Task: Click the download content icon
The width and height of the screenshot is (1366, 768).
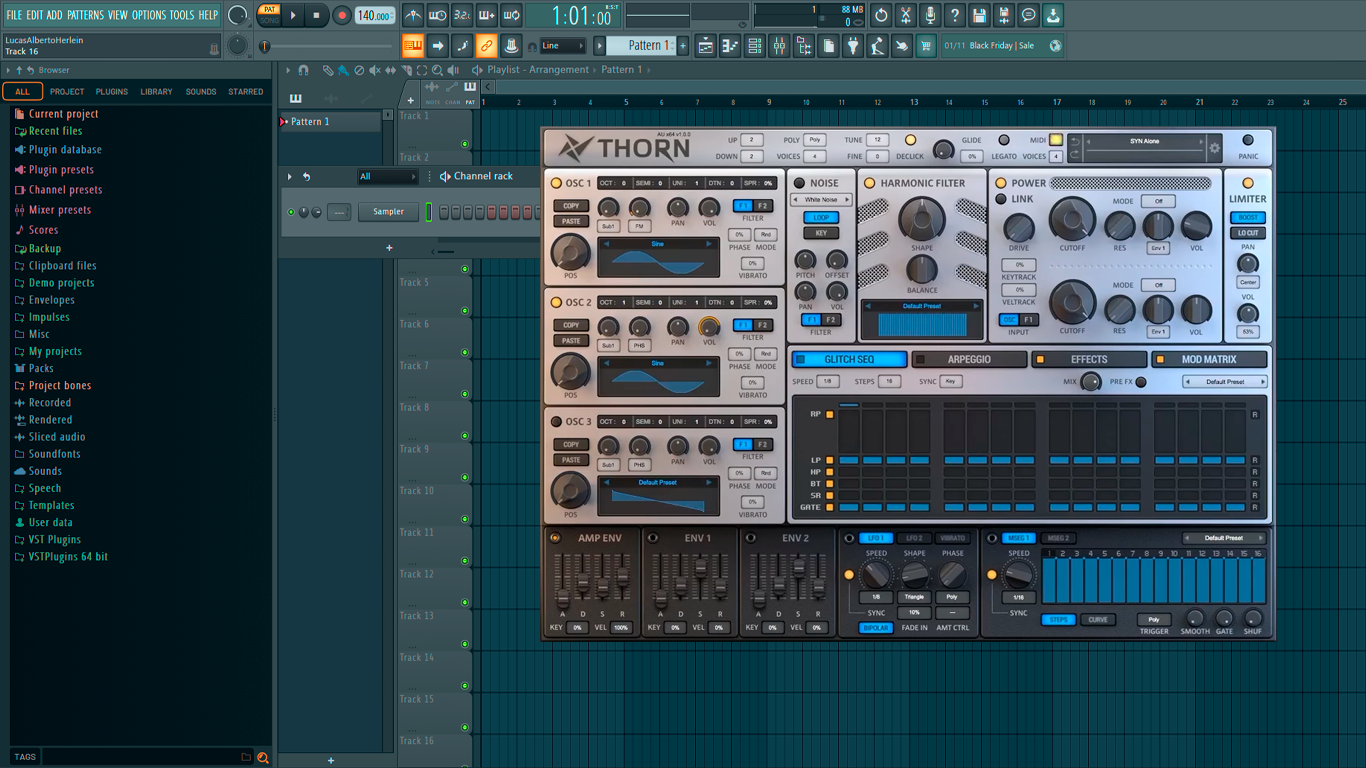Action: click(1053, 15)
